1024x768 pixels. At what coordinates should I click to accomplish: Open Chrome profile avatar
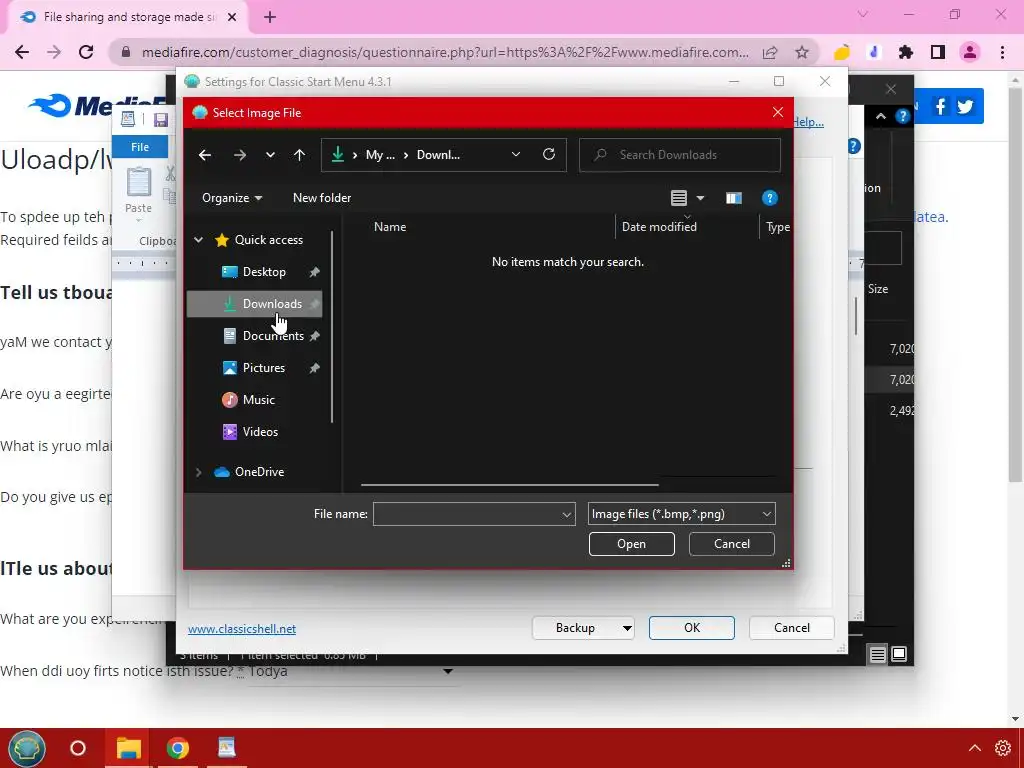970,52
